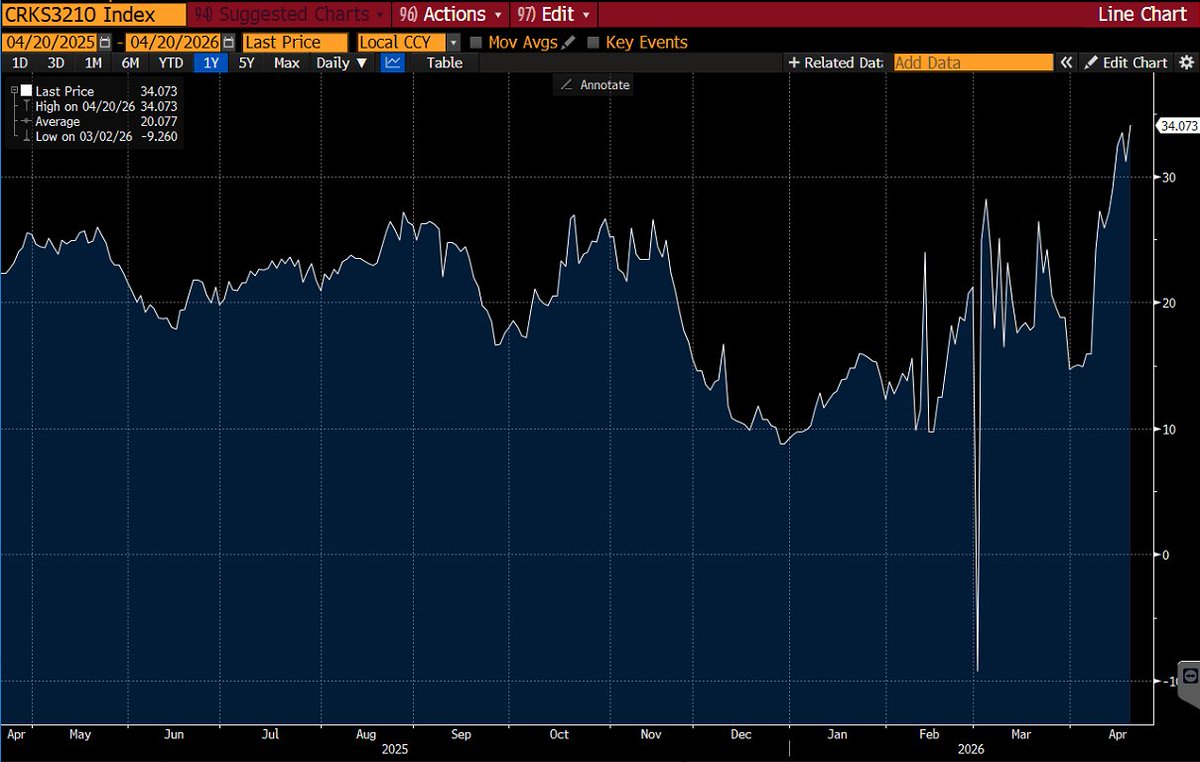Click the Related Data button
Screen dimensions: 1200x762
click(836, 62)
